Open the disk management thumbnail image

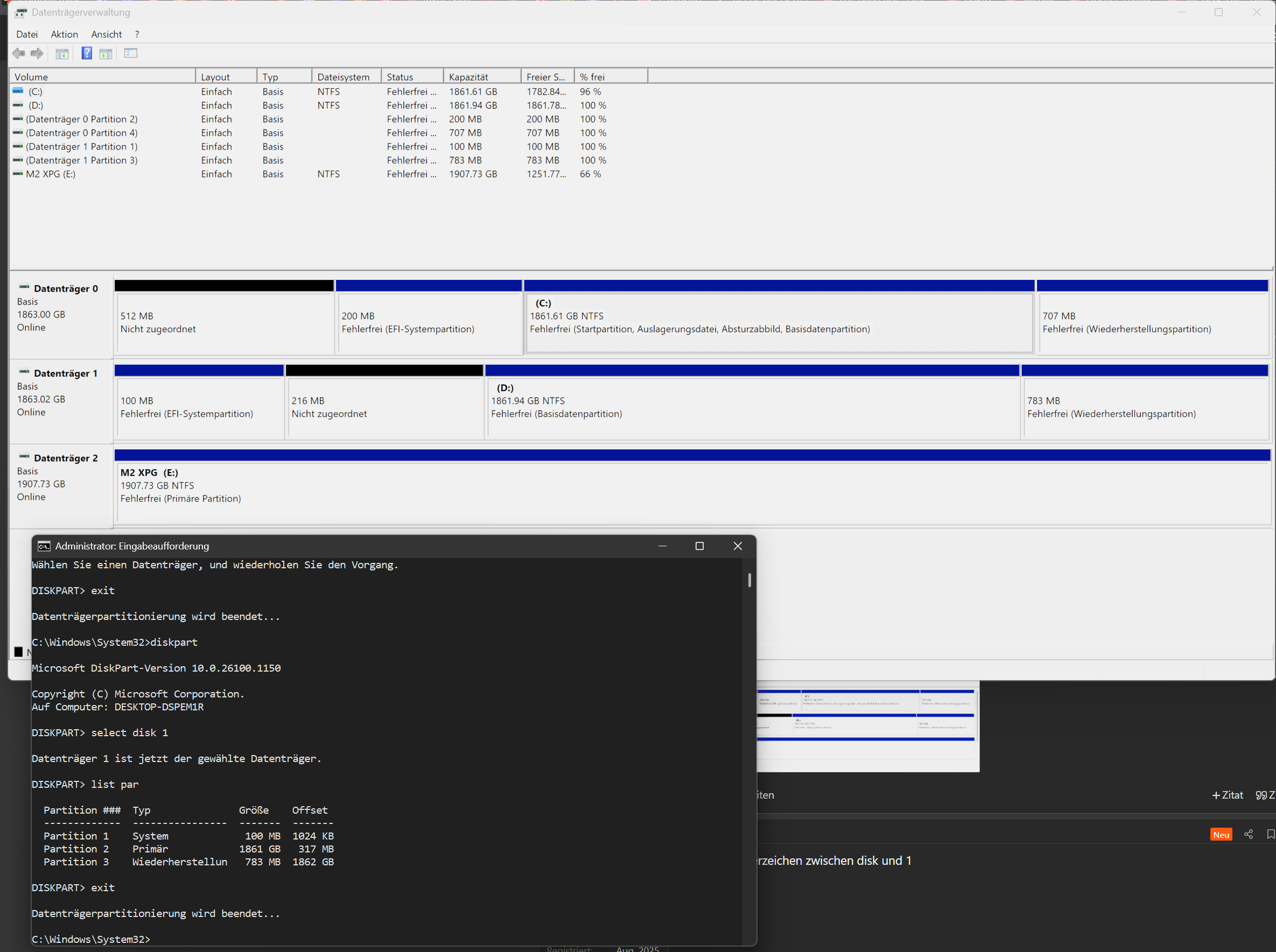coord(867,726)
